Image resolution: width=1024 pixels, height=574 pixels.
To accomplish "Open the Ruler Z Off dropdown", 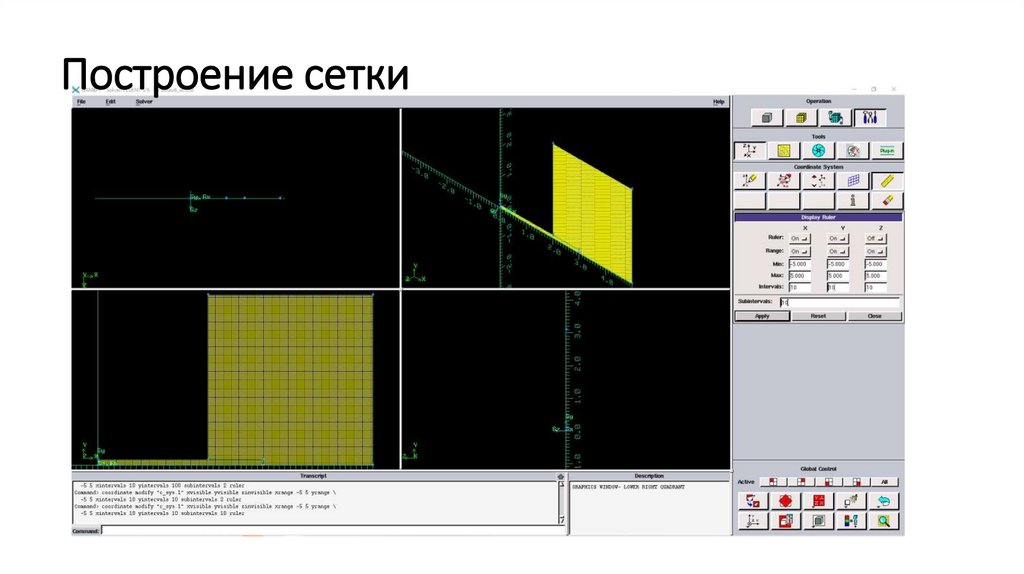I will (x=875, y=238).
